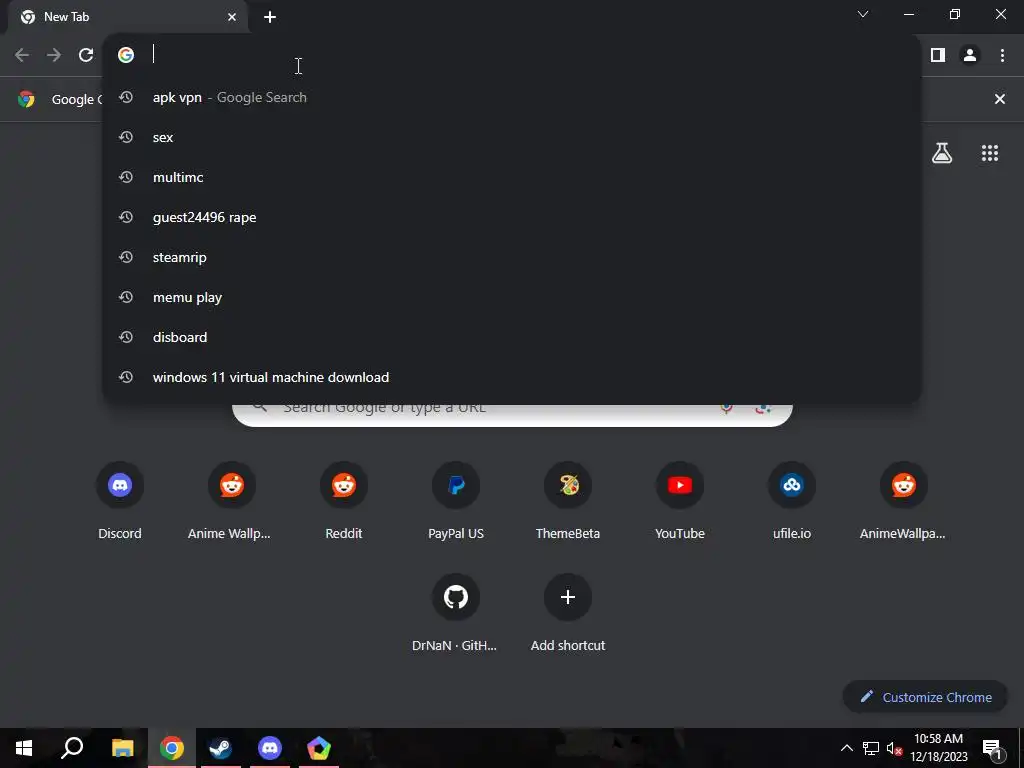Image resolution: width=1024 pixels, height=768 pixels.
Task: Open Steam from the taskbar
Action: pos(220,748)
